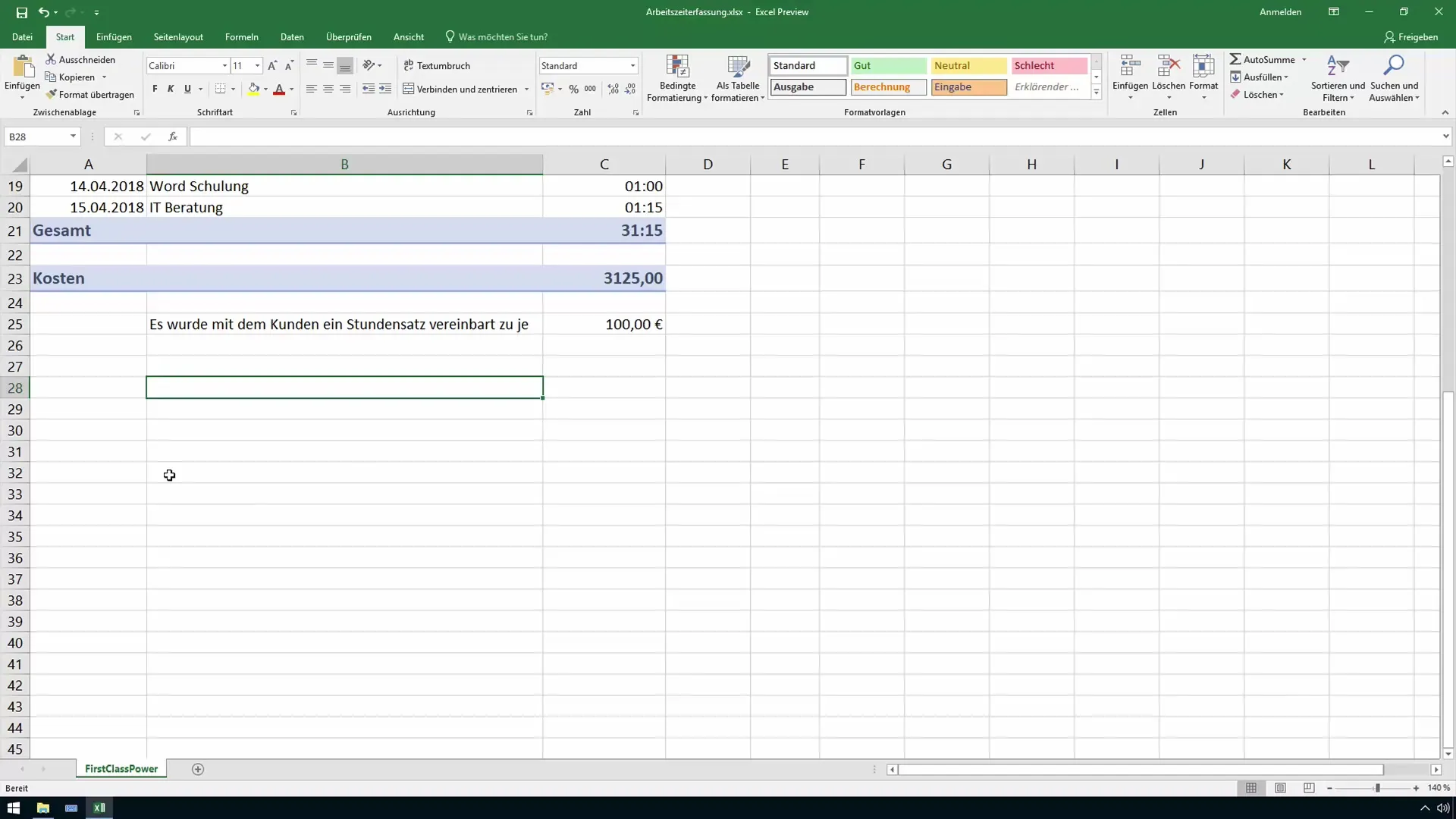Toggle italic K button
Viewport: 1456px width, 819px height.
pos(171,89)
